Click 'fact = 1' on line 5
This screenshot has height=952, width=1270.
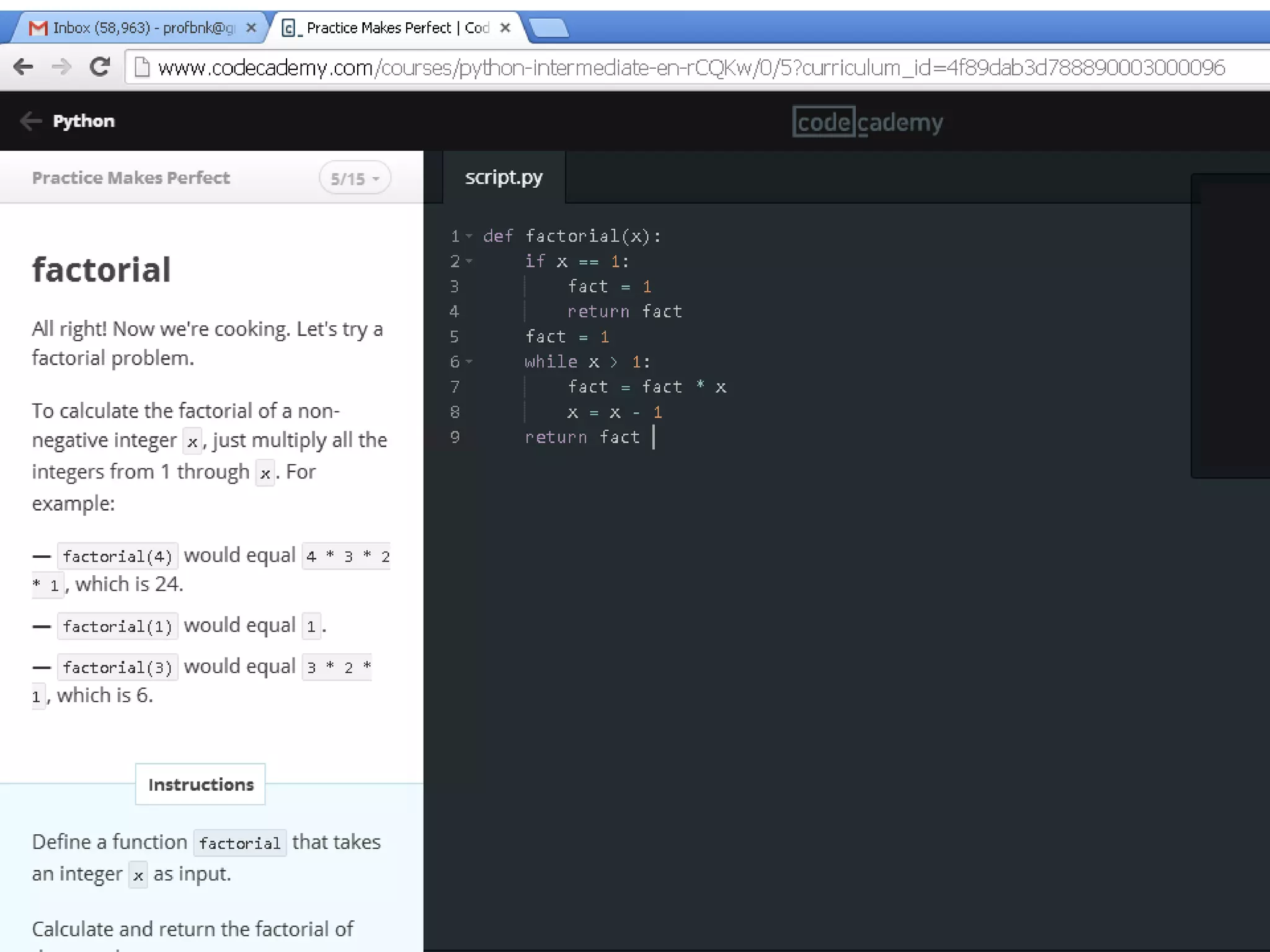tap(567, 337)
